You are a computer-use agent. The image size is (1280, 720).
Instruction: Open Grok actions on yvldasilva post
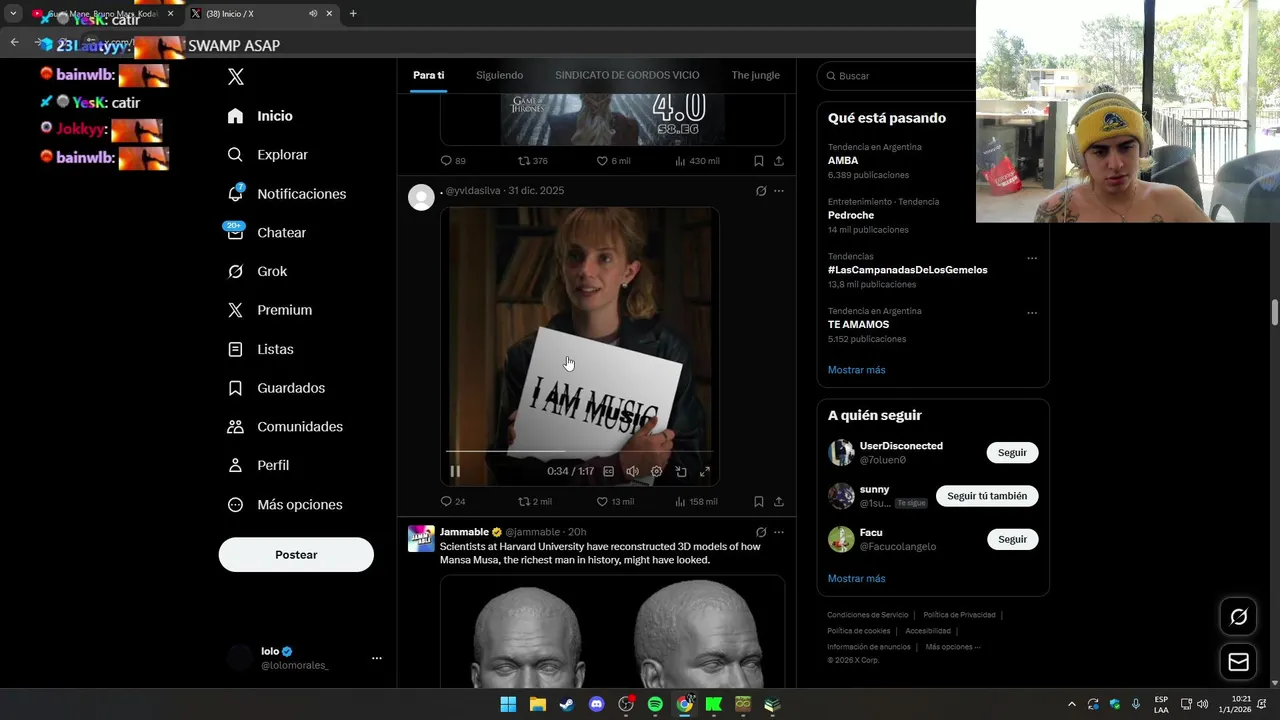coord(761,191)
